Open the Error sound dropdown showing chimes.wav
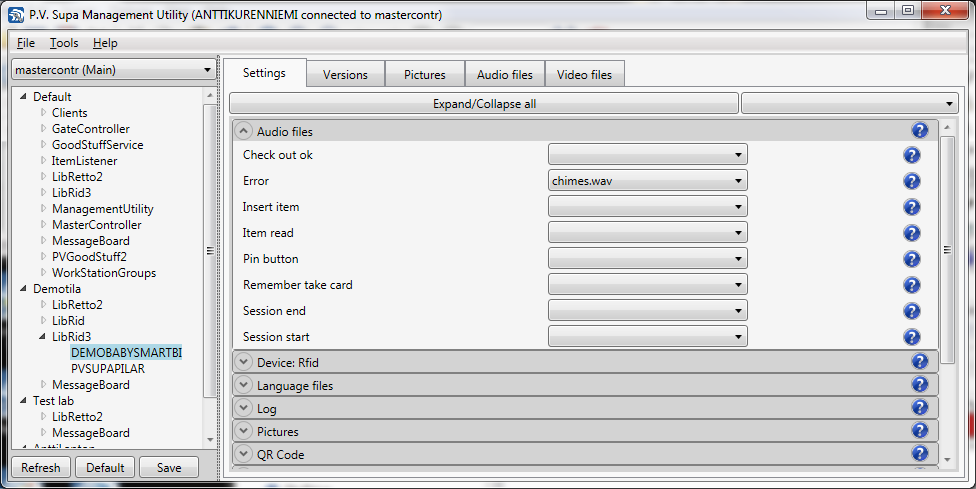This screenshot has height=489, width=976. tap(647, 181)
